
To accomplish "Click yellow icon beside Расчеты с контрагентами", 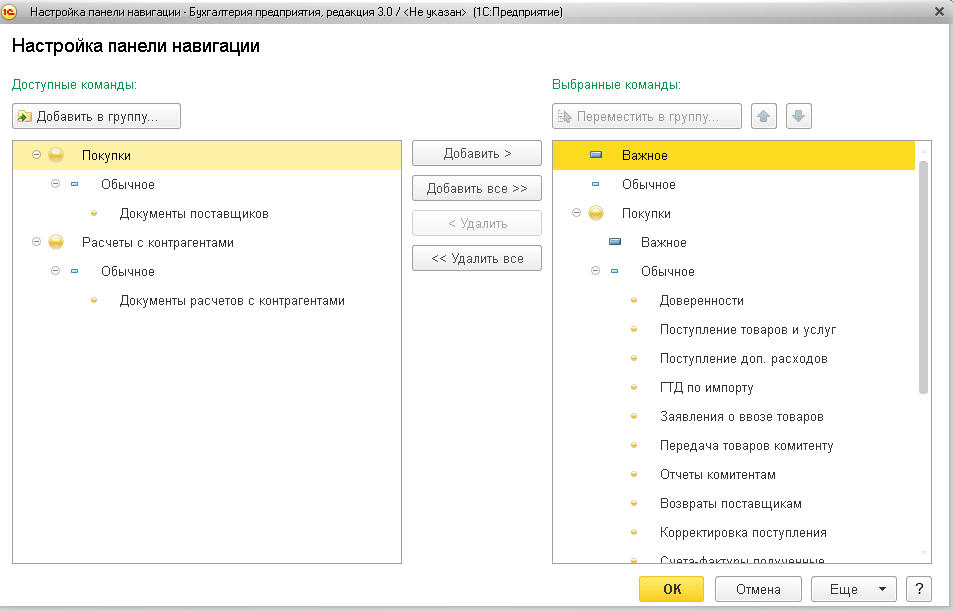I will click(56, 242).
